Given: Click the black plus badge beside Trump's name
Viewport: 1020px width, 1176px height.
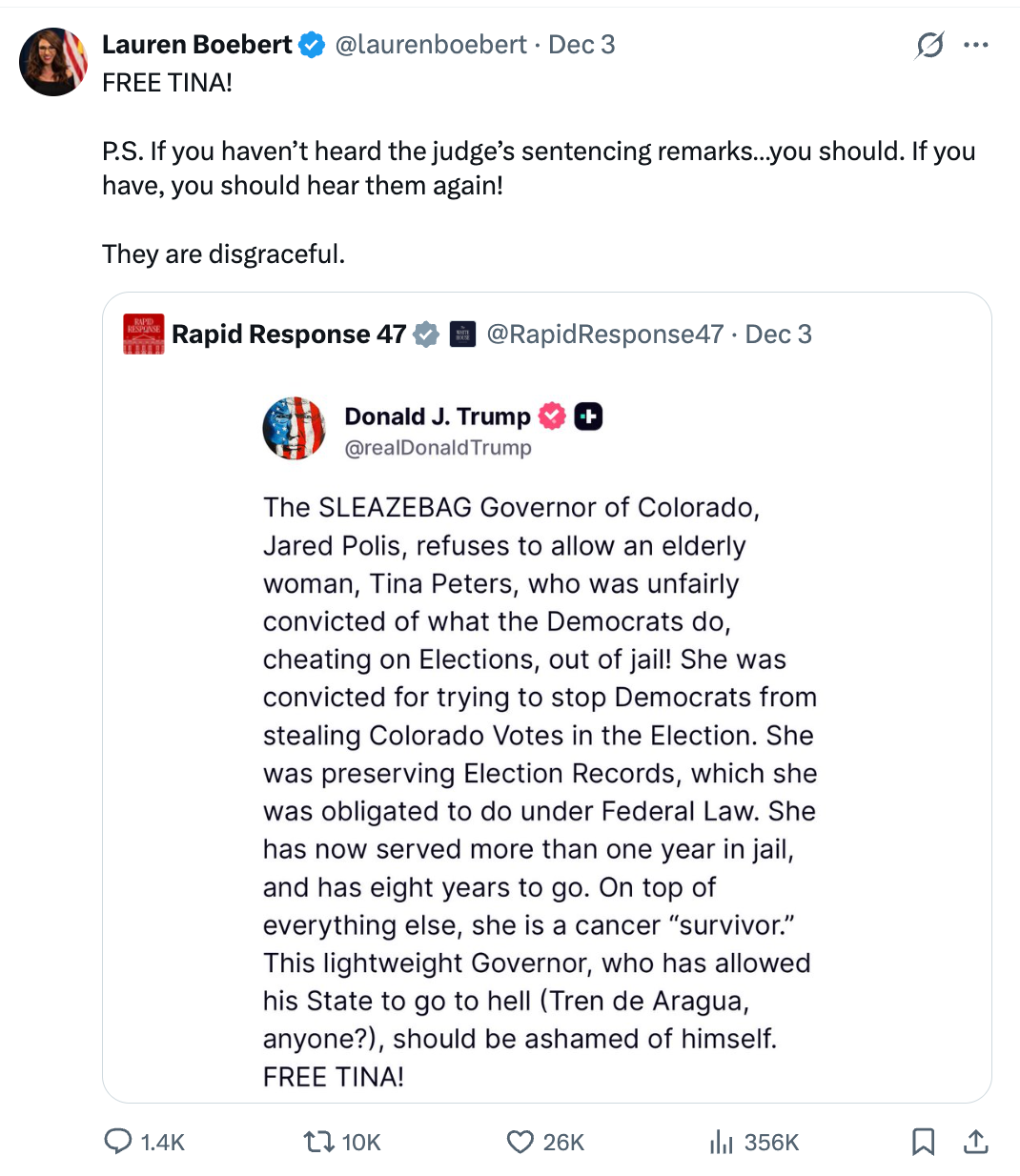Looking at the screenshot, I should [588, 416].
